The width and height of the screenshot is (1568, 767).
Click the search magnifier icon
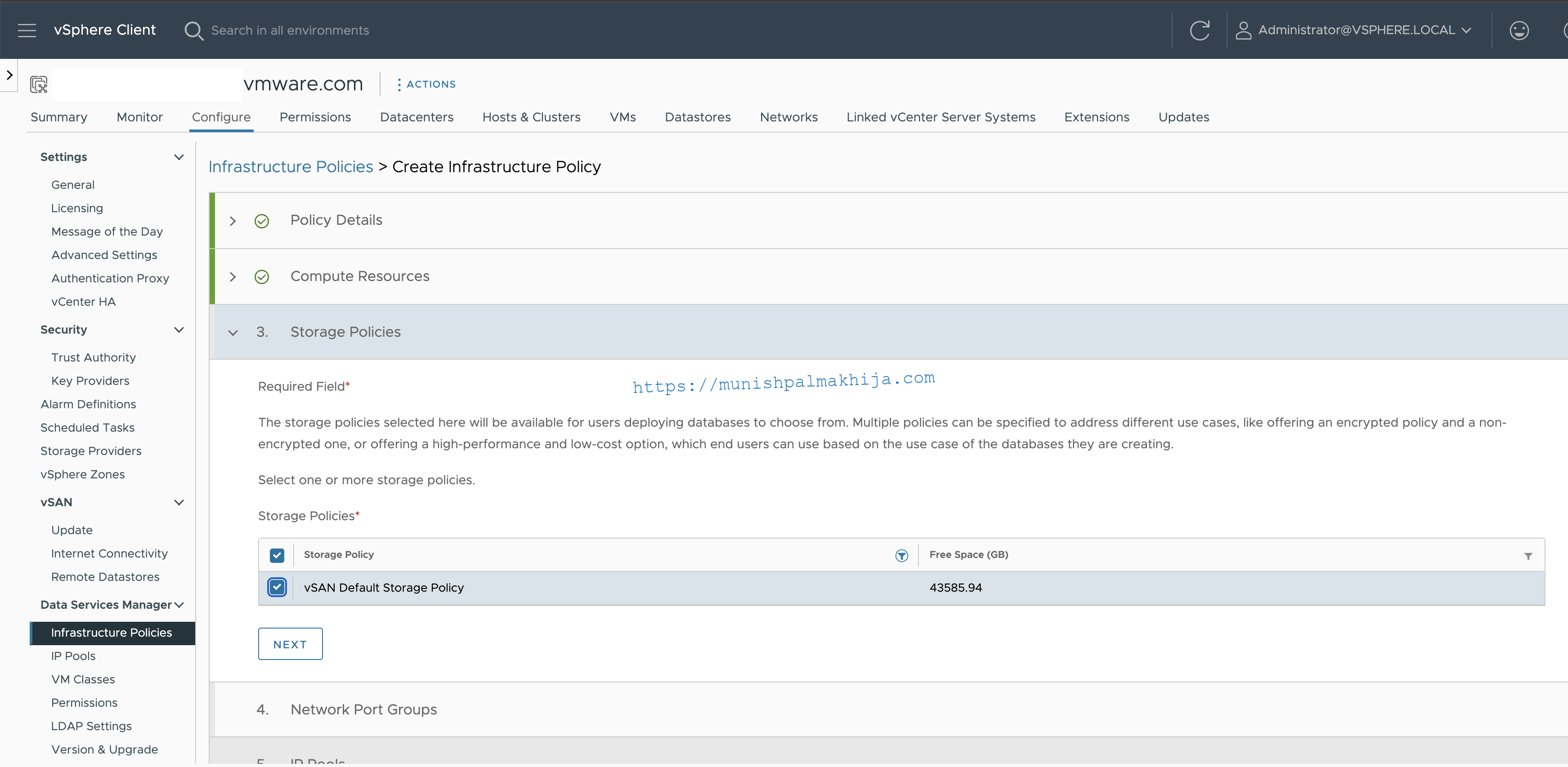coord(193,31)
